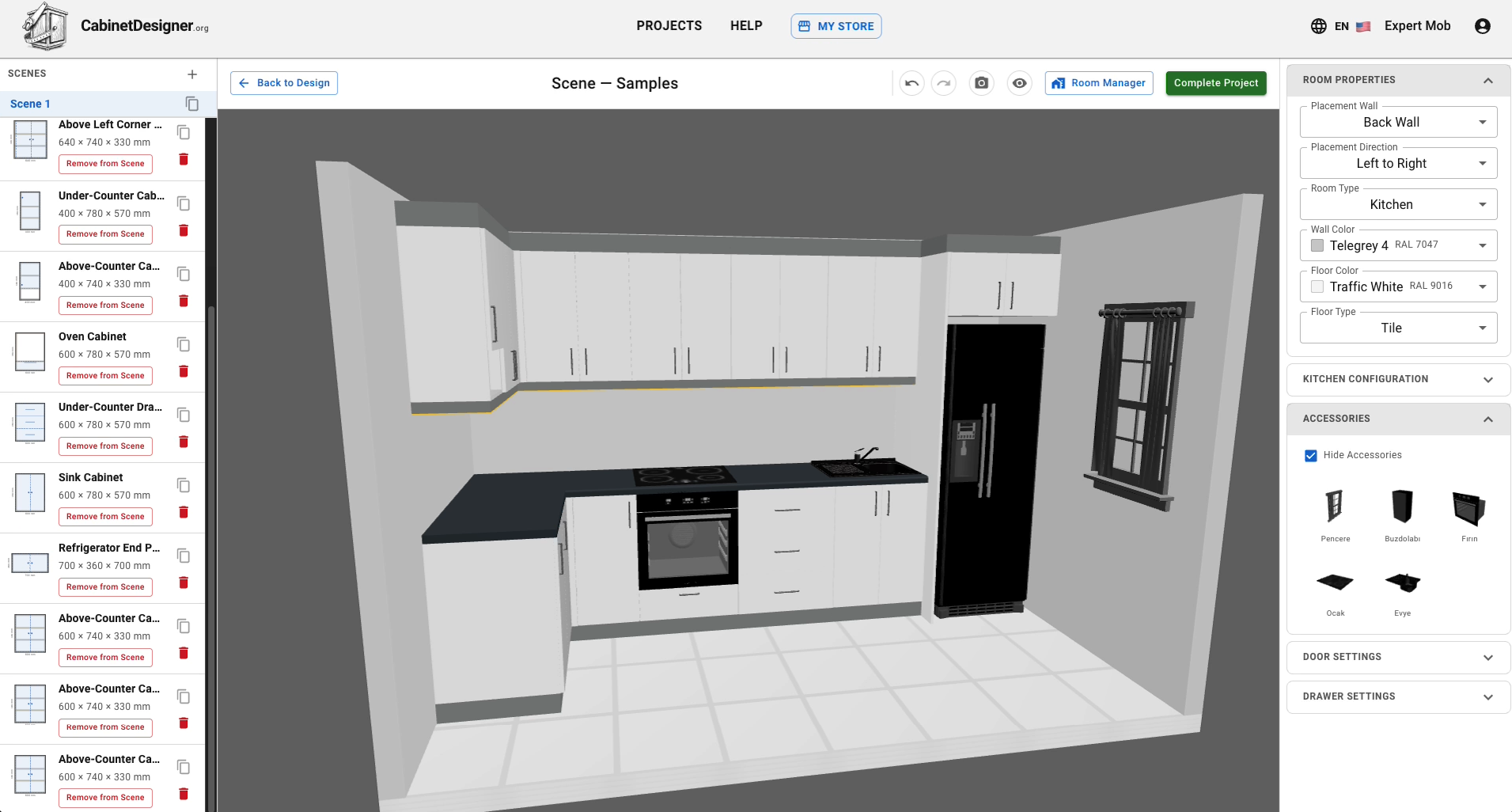Click the undo arrow icon
1512x812 pixels.
click(911, 83)
